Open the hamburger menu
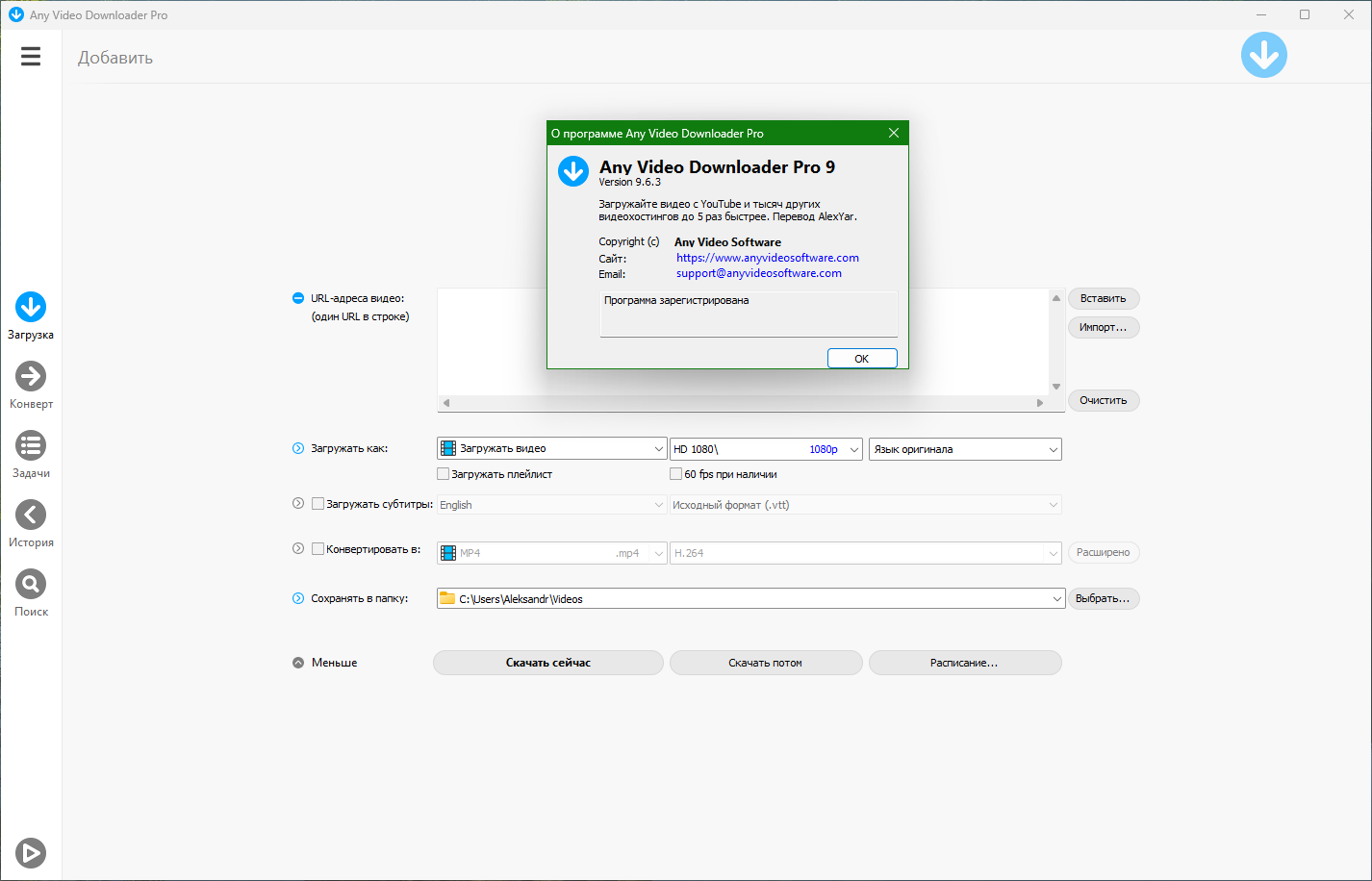This screenshot has width=1372, height=881. (31, 57)
